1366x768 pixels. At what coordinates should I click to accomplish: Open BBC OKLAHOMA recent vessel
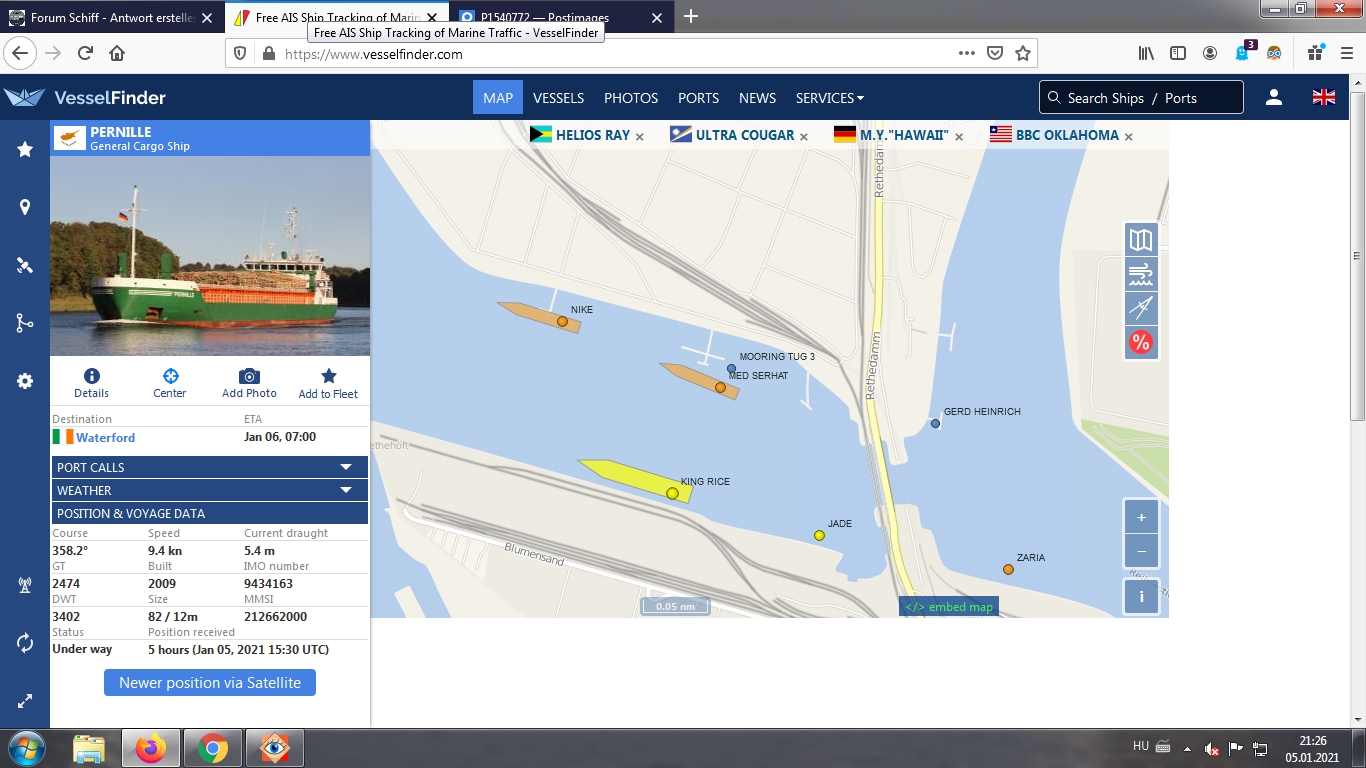pyautogui.click(x=1067, y=135)
